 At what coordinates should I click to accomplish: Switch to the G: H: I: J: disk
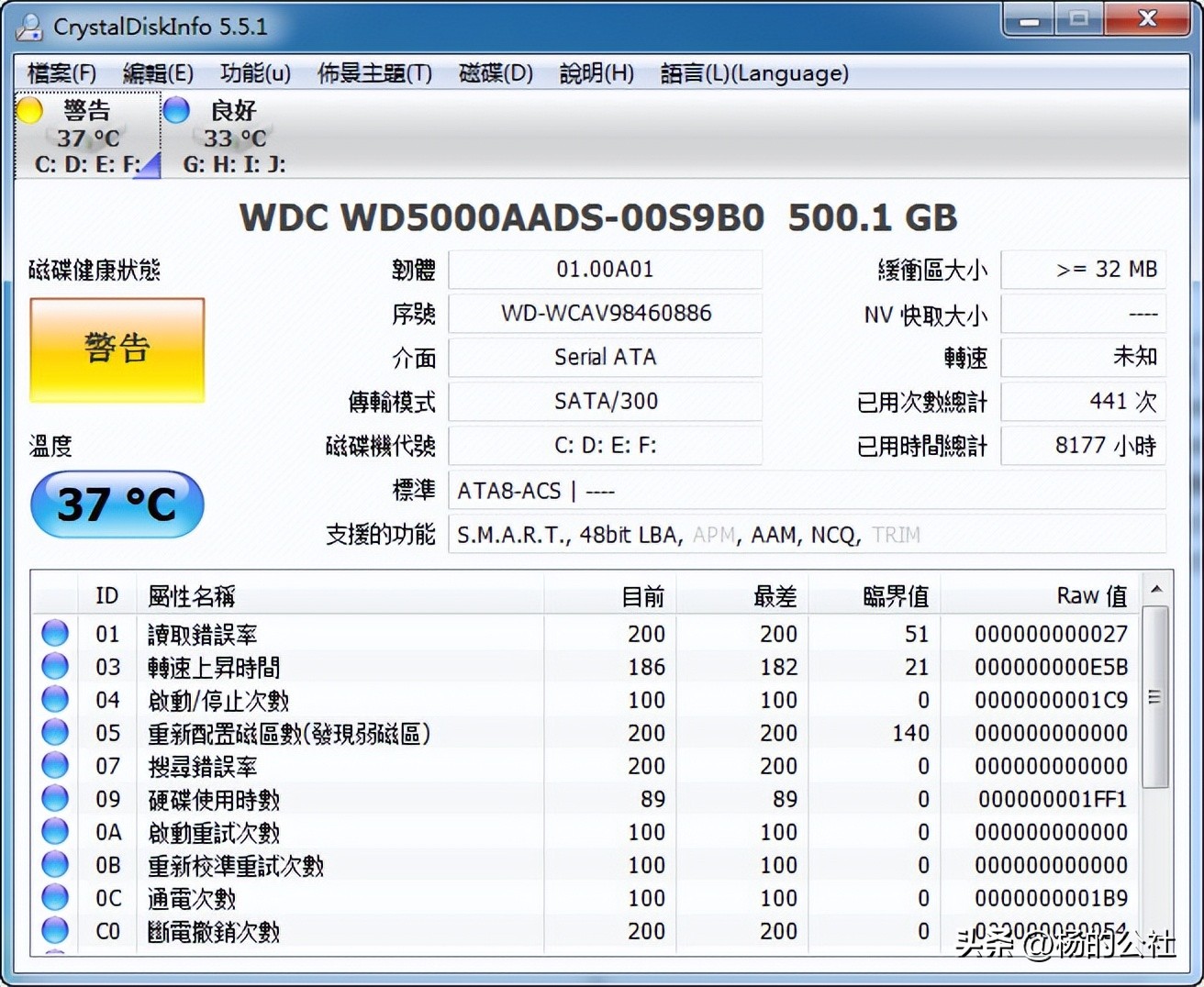pyautogui.click(x=234, y=163)
